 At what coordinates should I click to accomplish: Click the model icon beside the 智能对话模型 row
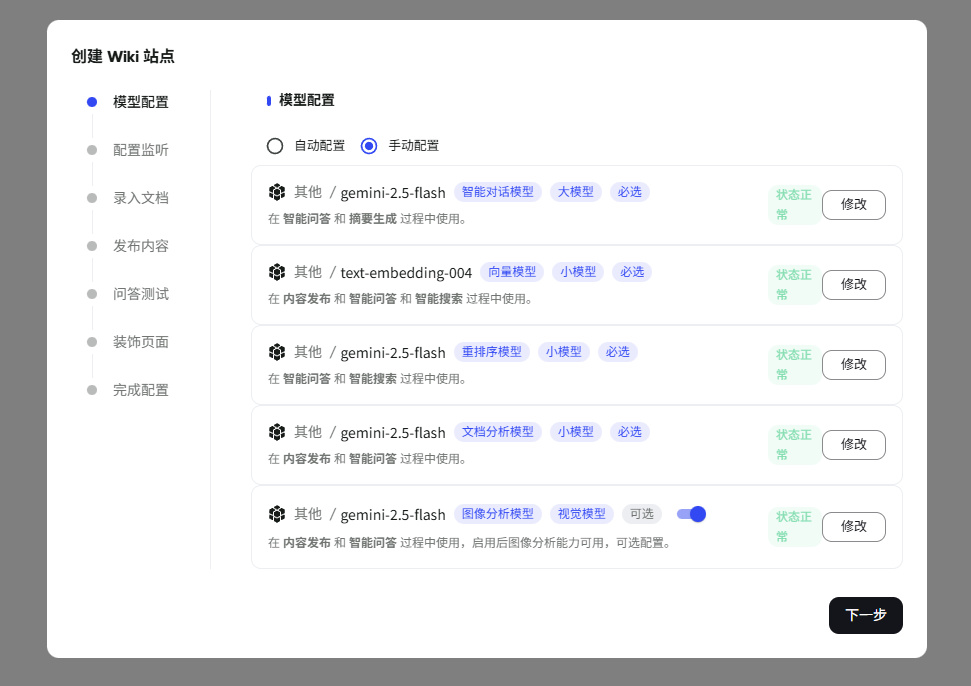[277, 192]
